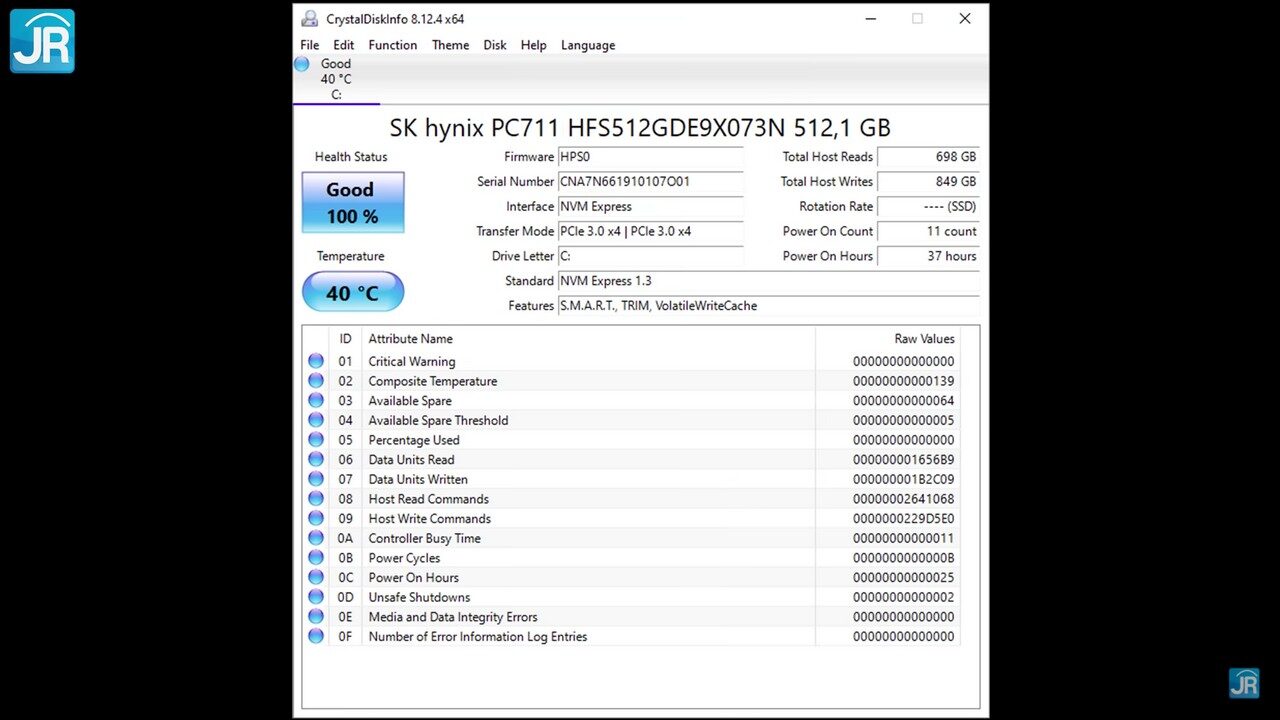Open the Function menu
The height and width of the screenshot is (720, 1280).
[x=392, y=45]
